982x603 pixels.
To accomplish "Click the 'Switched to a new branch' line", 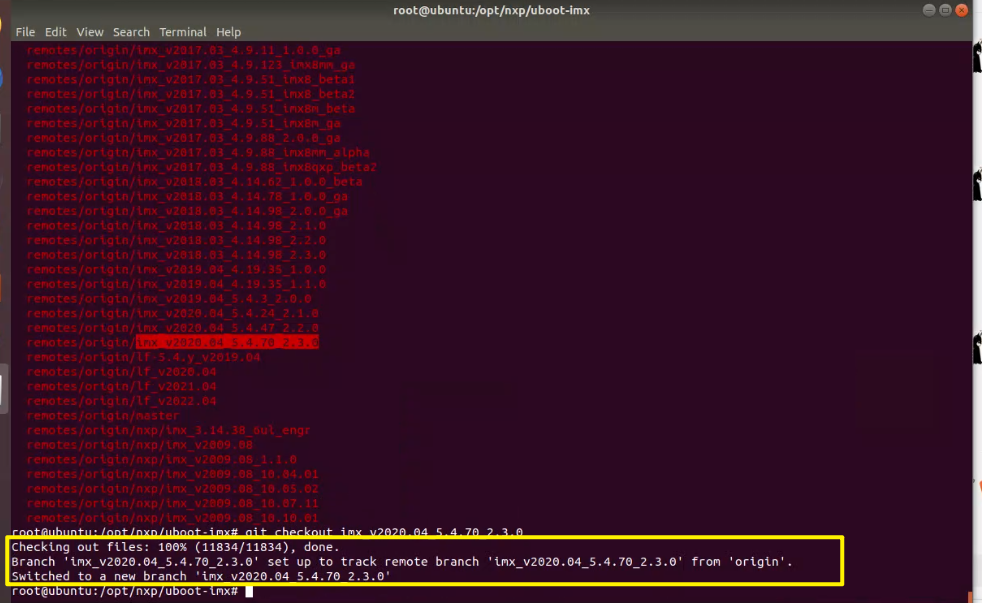I will pos(201,576).
